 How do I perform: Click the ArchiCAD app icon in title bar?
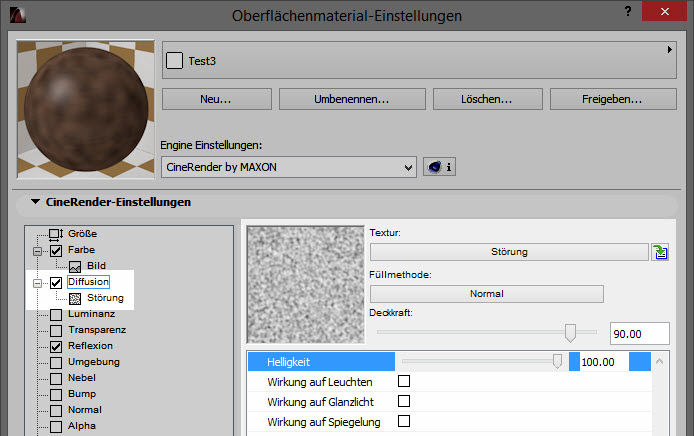18,15
